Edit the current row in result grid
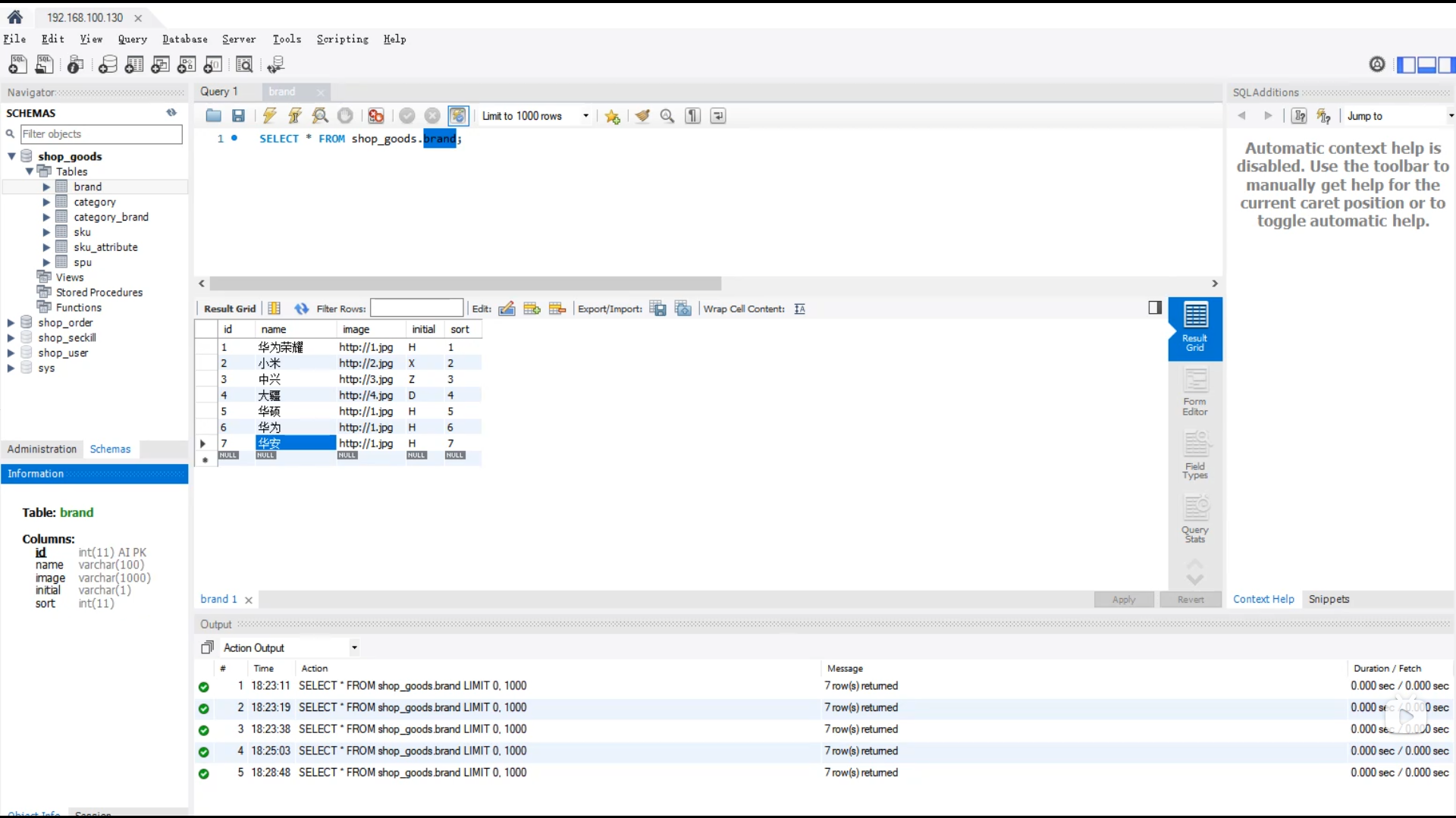This screenshot has height=818, width=1456. tap(507, 309)
